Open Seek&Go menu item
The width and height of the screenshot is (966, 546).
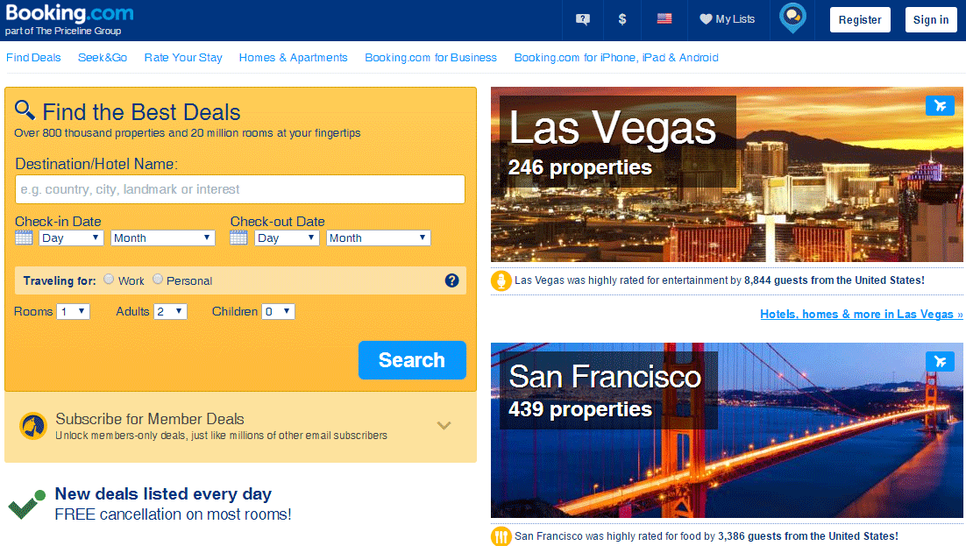click(x=102, y=57)
